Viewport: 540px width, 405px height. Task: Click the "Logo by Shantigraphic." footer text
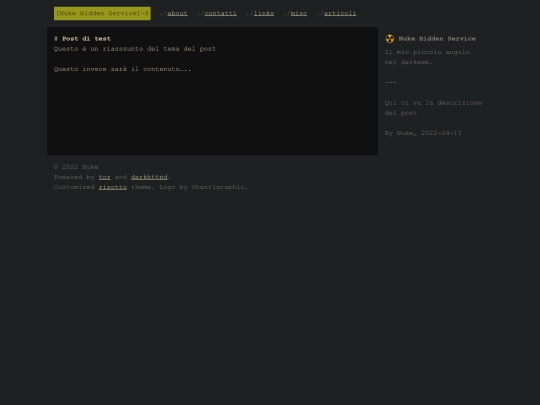point(204,187)
